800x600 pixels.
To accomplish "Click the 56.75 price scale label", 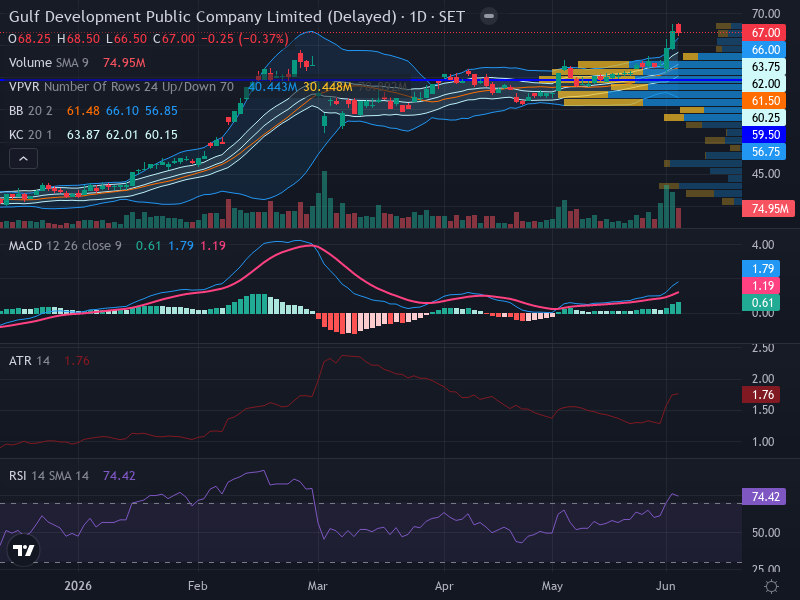I will tap(765, 152).
